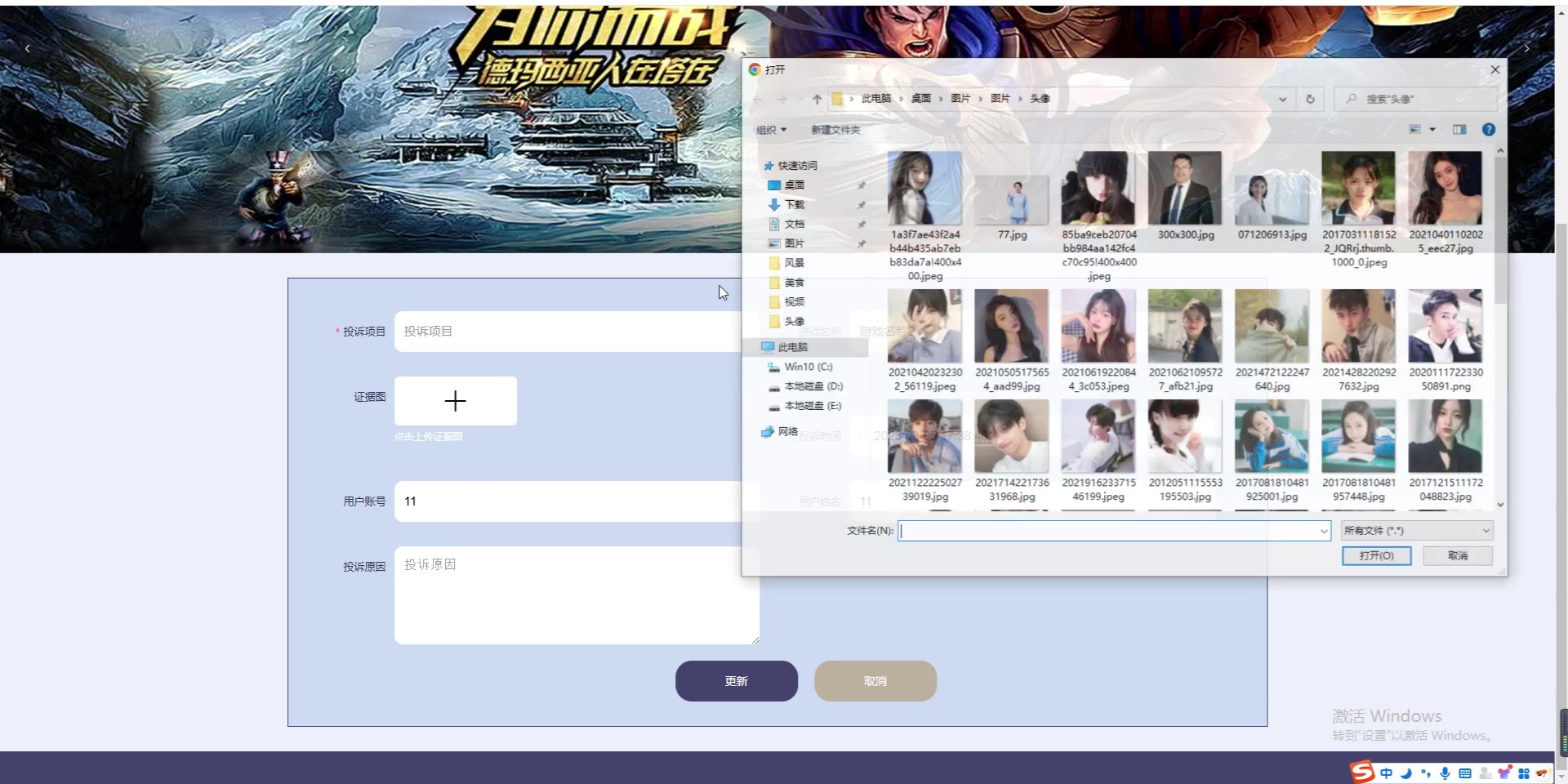Viewport: 1568px width, 784px height.
Task: Open the 所有文件 file type dropdown
Action: click(x=1417, y=531)
